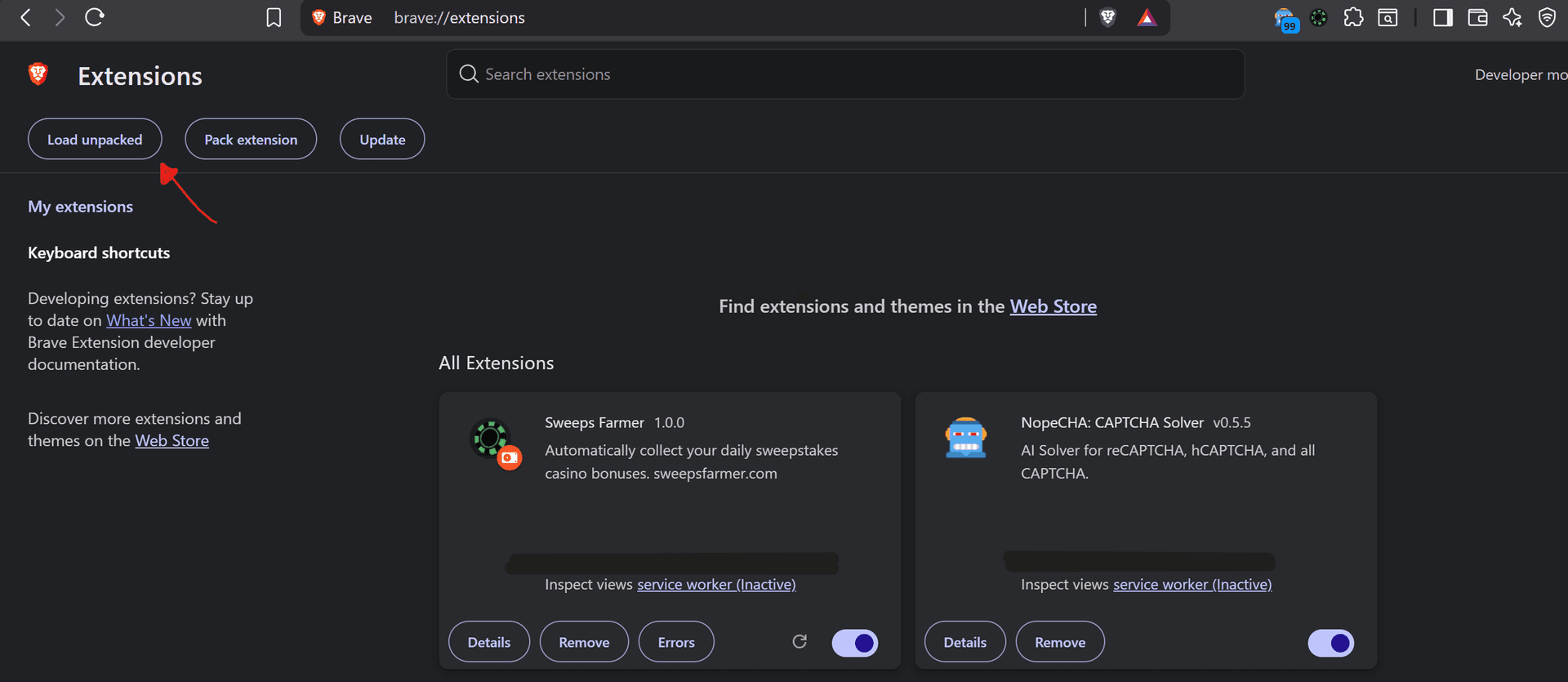Open Details for NopeCHA CAPTCHA Solver
1568x682 pixels.
tap(965, 642)
